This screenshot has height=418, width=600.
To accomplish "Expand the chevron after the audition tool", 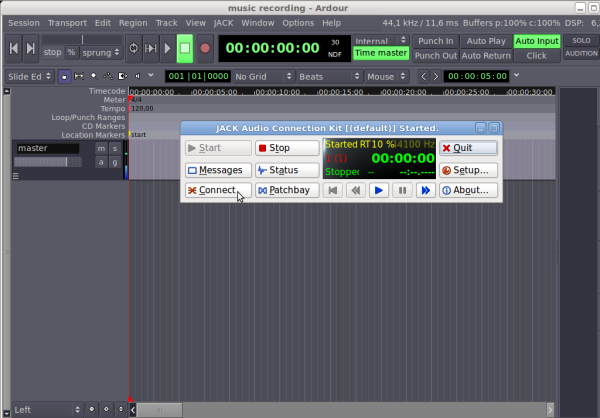I will pyautogui.click(x=151, y=75).
